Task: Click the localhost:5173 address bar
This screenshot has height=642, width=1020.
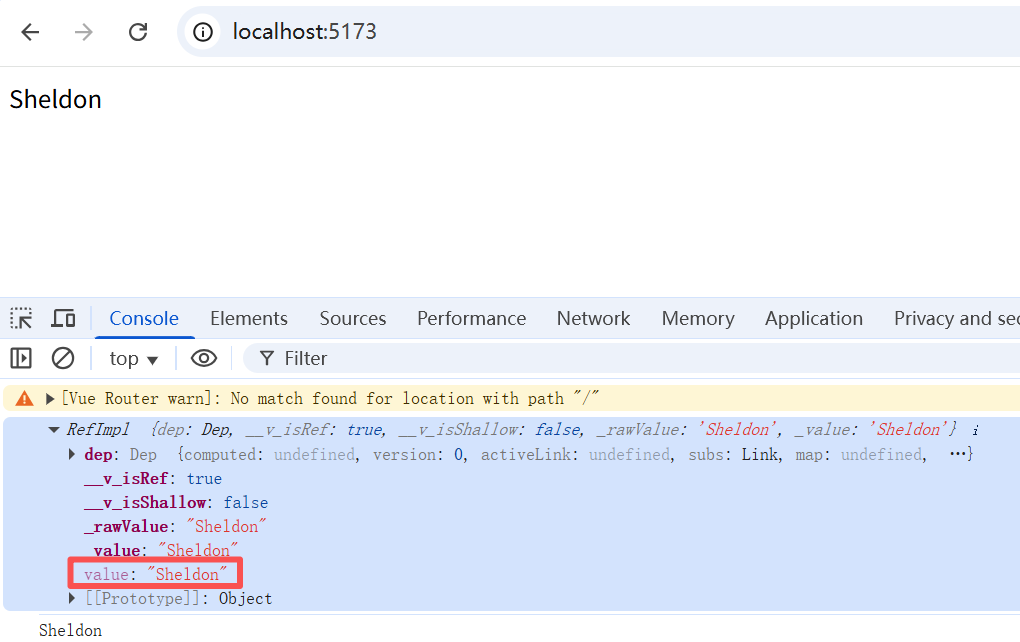Action: click(598, 32)
